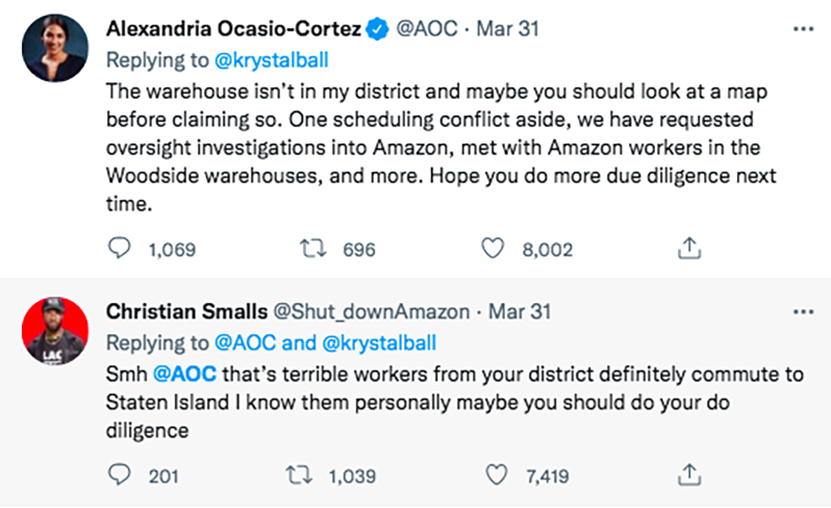
Task: Open Mar 31 timestamp on Smalls' tweet
Action: (520, 312)
